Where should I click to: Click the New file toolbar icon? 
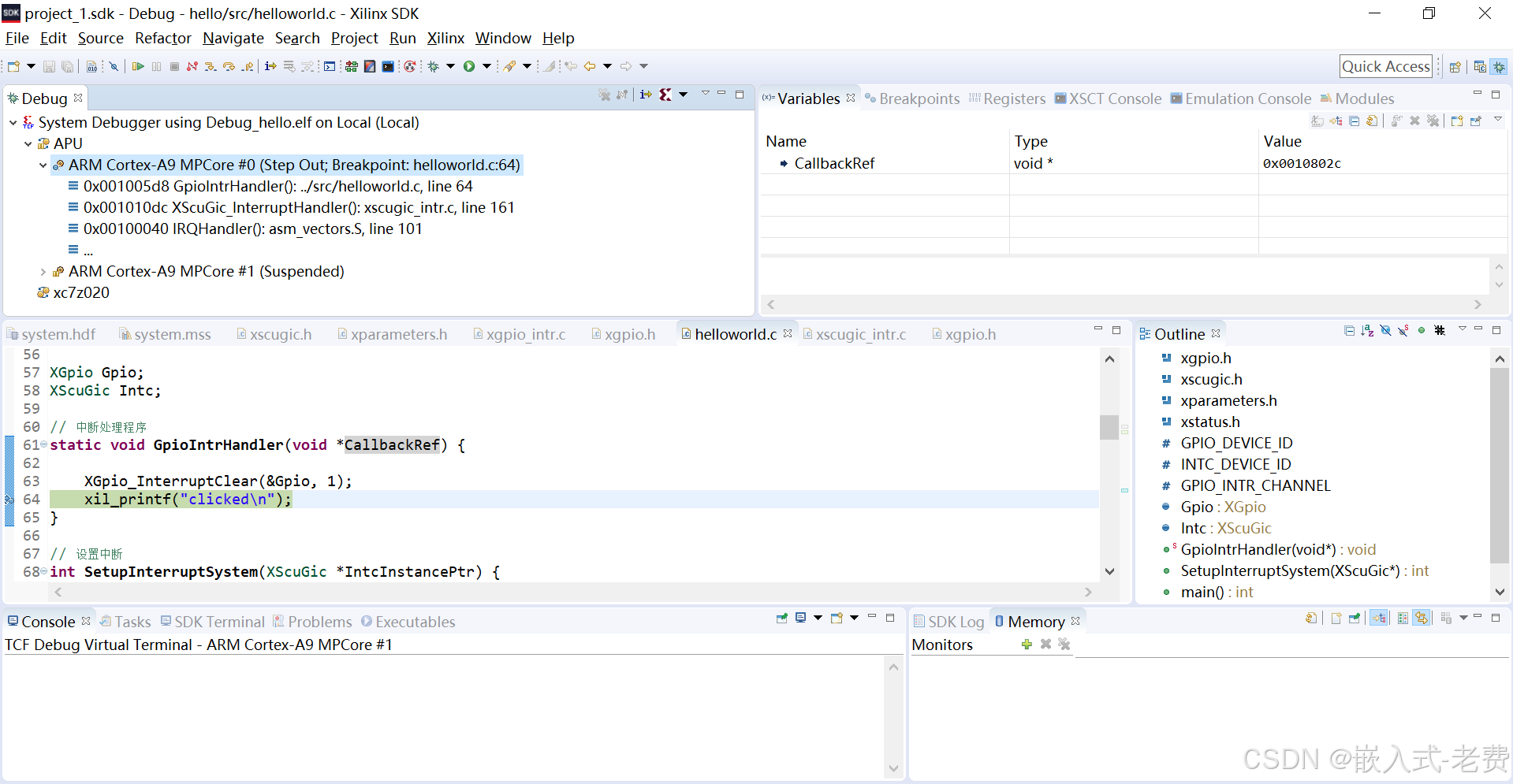click(13, 66)
